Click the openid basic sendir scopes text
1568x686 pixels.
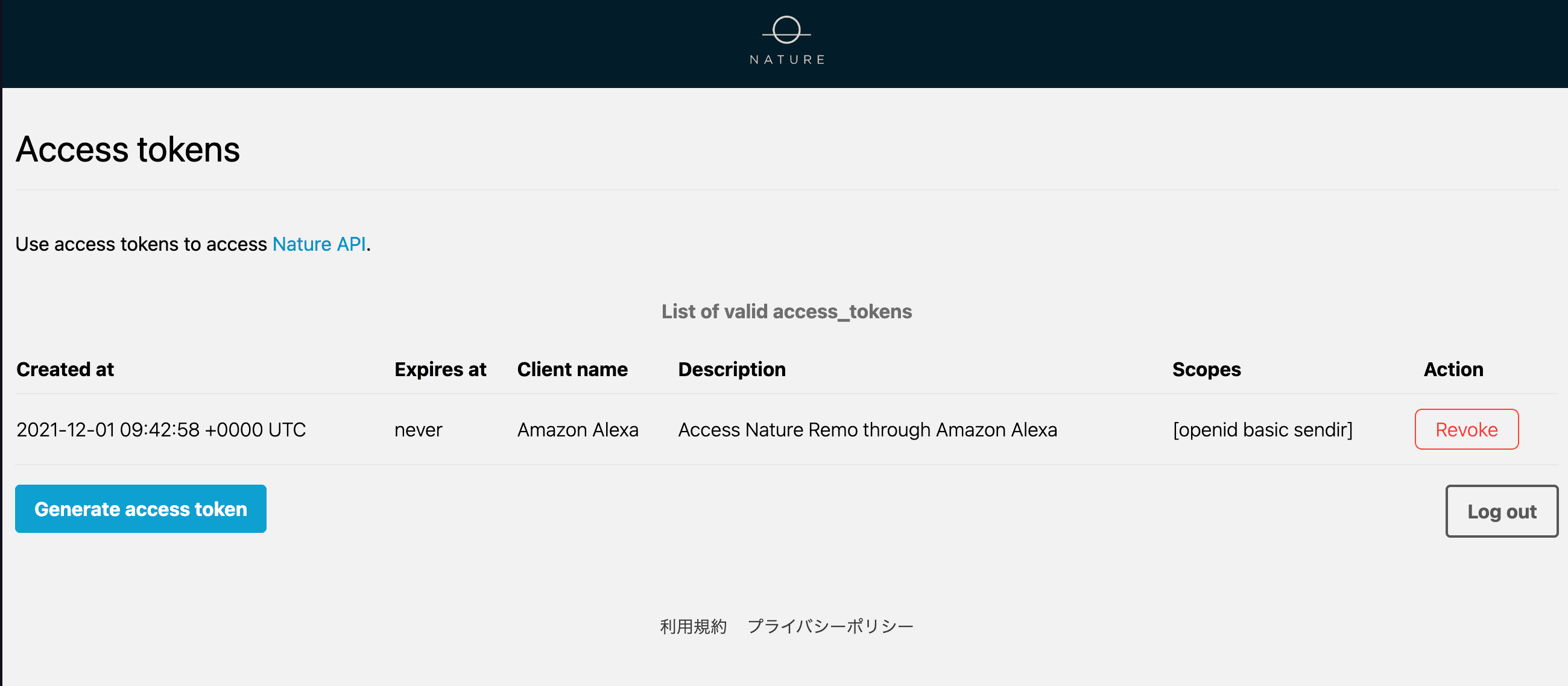pos(1262,430)
